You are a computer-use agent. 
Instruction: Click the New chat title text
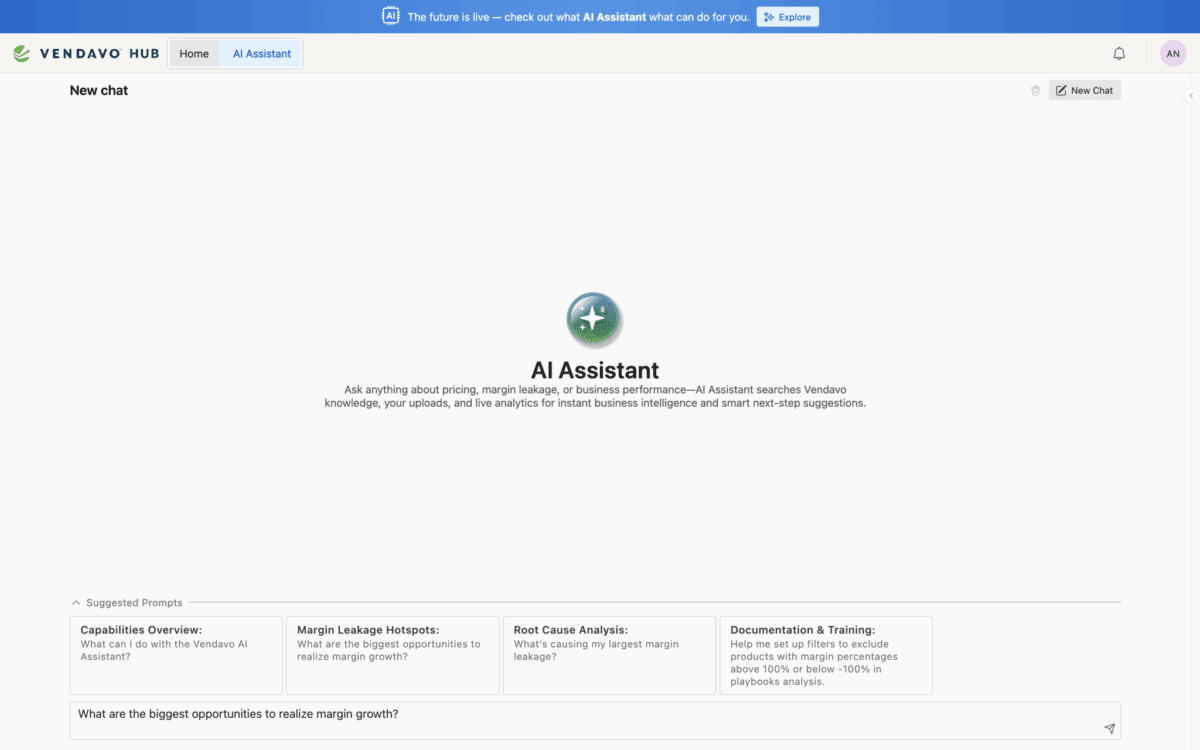pyautogui.click(x=99, y=91)
